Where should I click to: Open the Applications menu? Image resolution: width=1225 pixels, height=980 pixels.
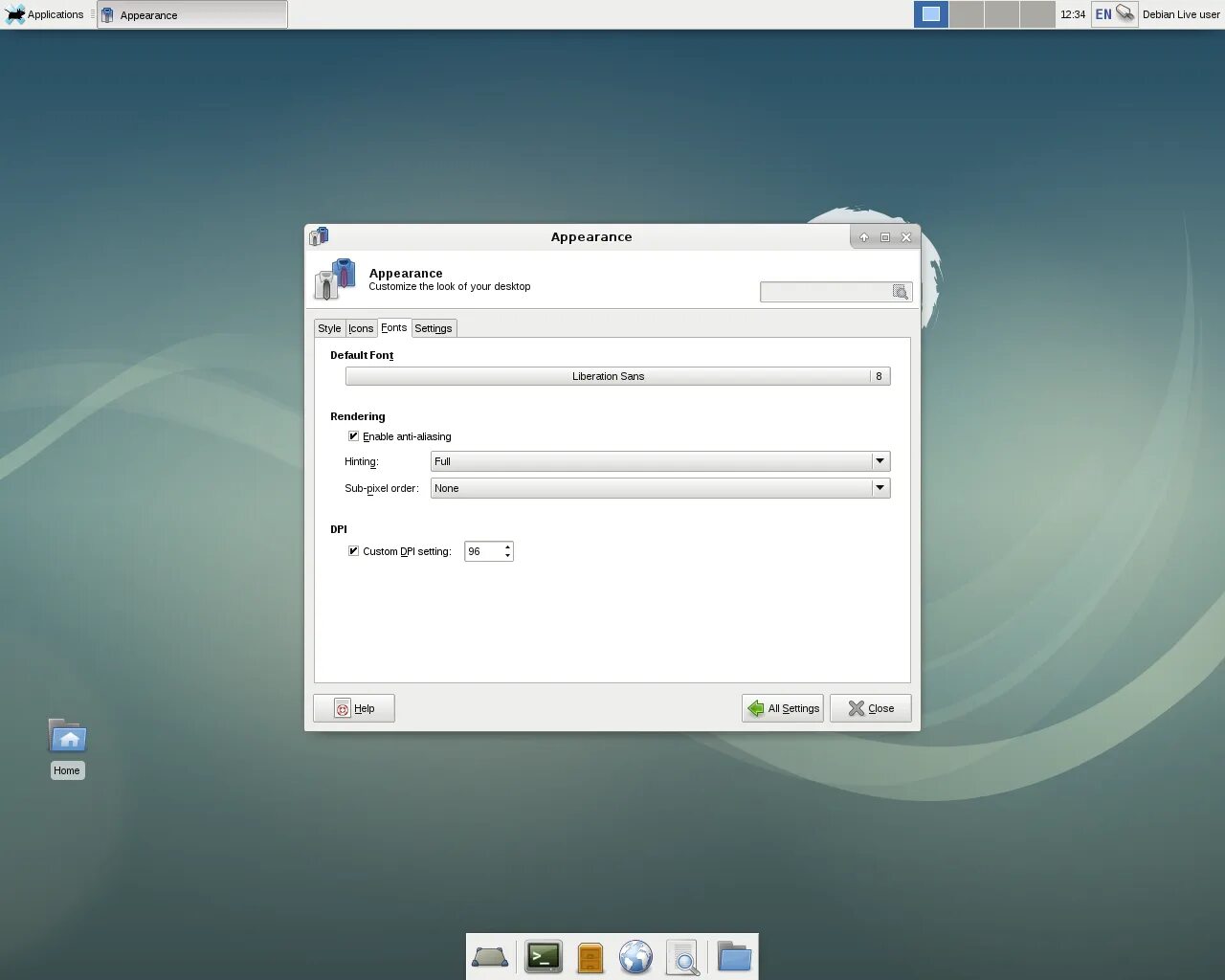click(x=45, y=14)
